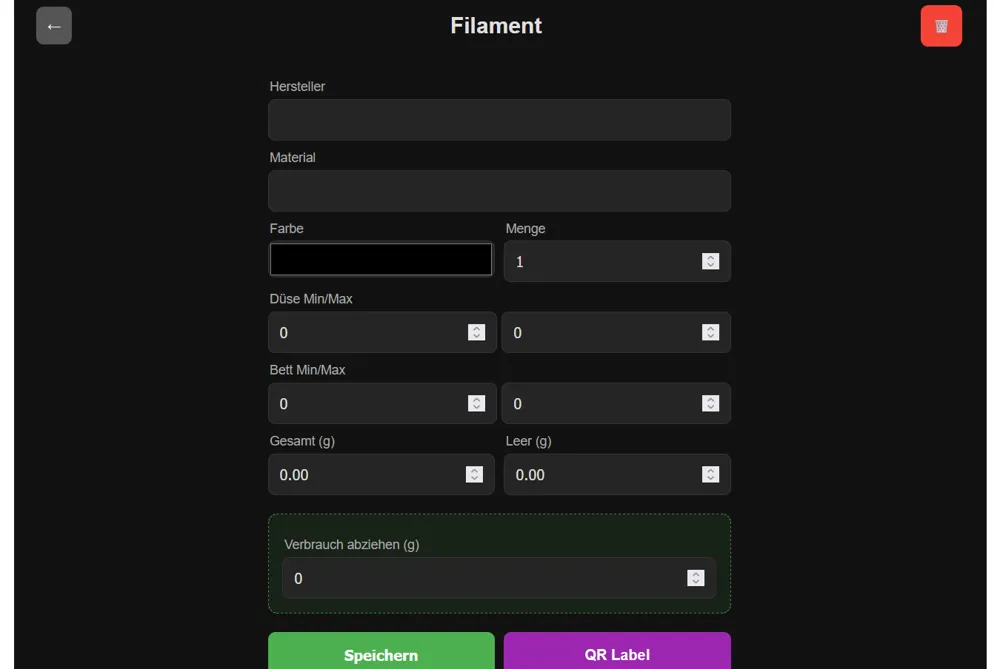Click the red trash icon top right

coord(941,26)
